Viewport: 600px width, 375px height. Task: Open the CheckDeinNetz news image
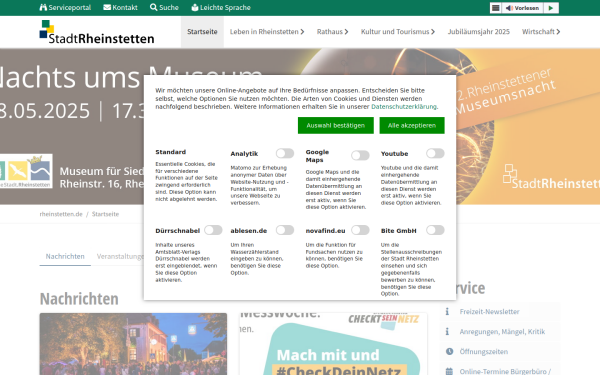(334, 344)
